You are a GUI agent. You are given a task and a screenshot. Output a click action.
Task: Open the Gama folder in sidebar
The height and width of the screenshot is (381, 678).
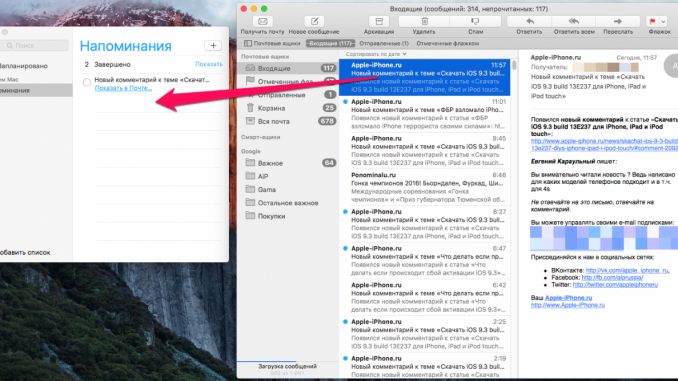click(x=288, y=189)
